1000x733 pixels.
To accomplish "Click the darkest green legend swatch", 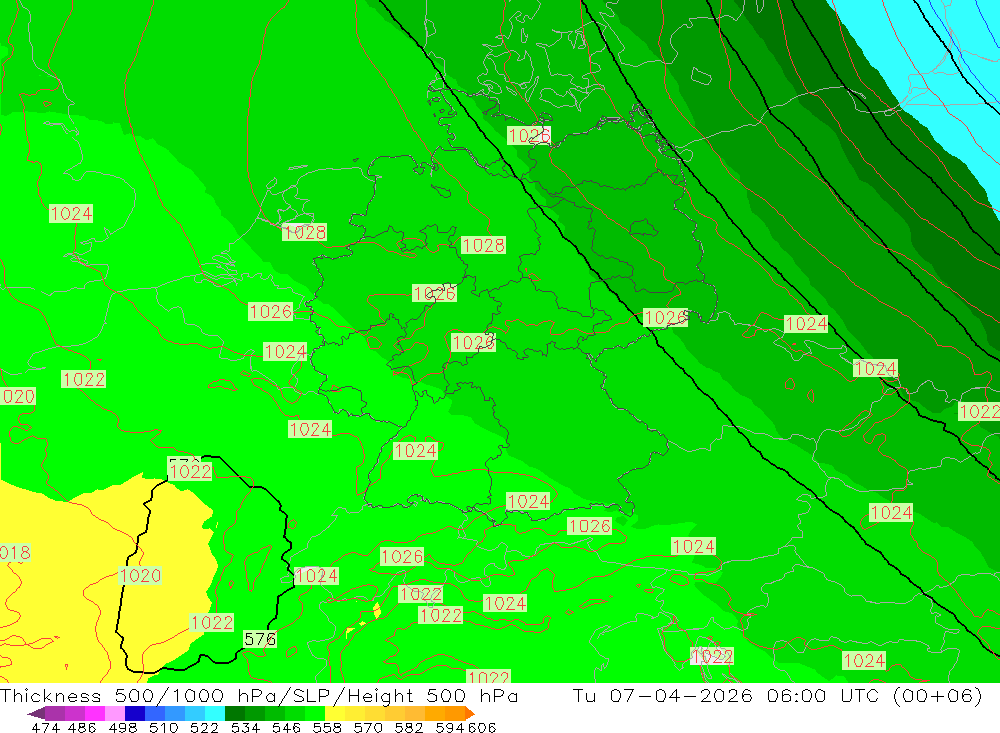I will pos(235,713).
